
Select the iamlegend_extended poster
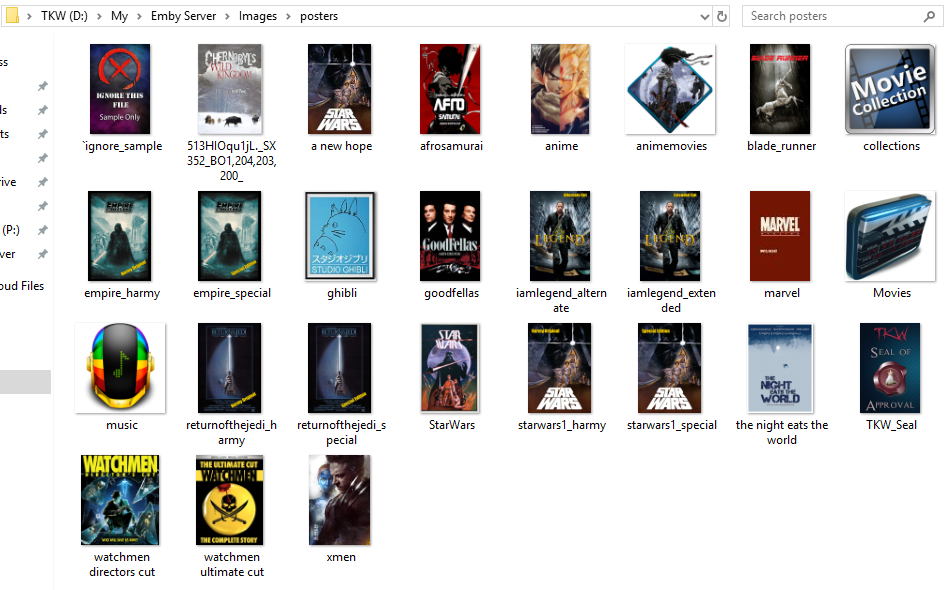point(670,236)
